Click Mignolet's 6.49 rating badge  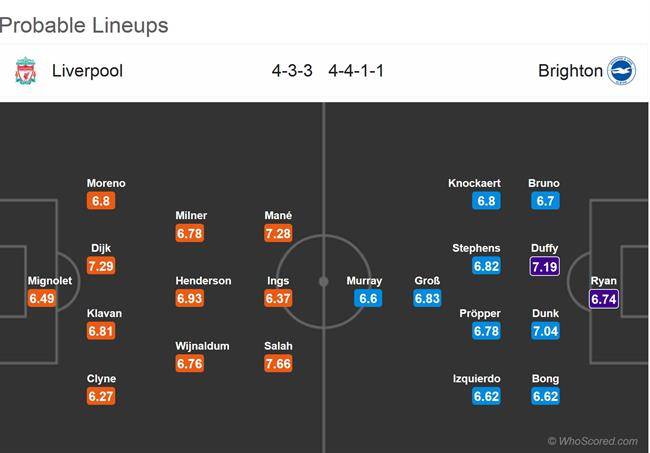tap(42, 298)
